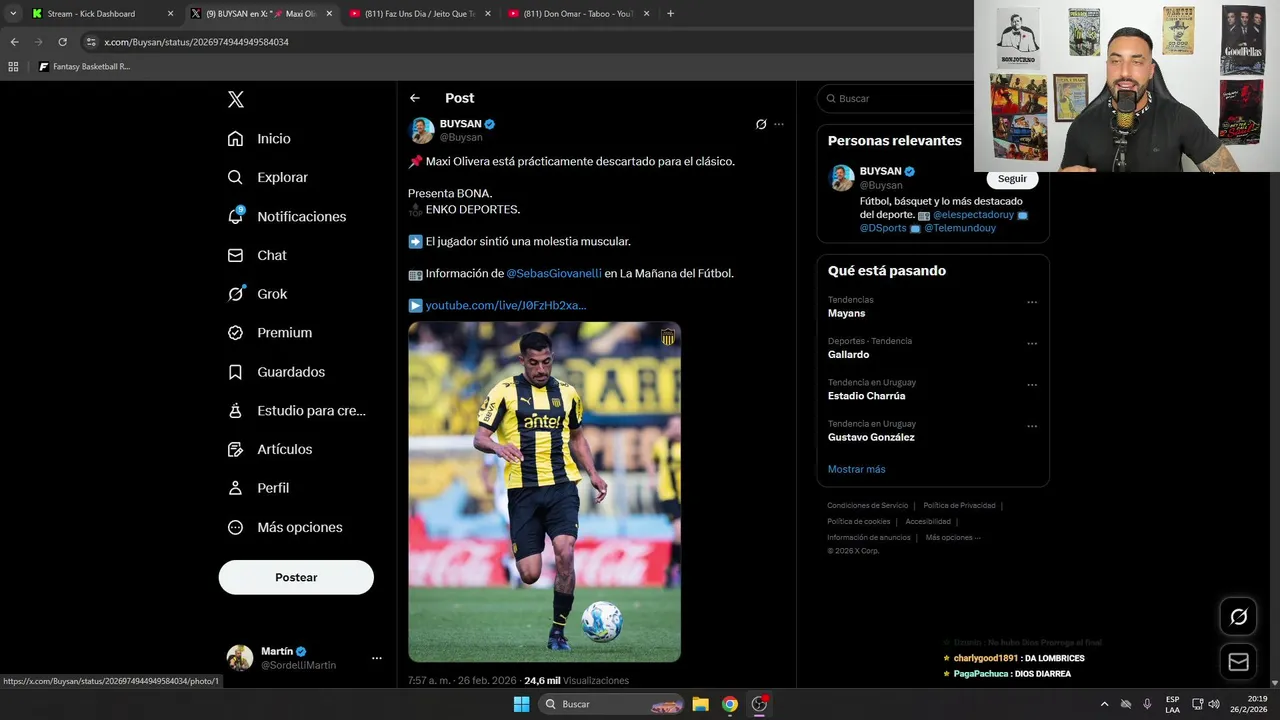Open Información de anuncios link
Viewport: 1280px width, 720px height.
pyautogui.click(x=869, y=538)
